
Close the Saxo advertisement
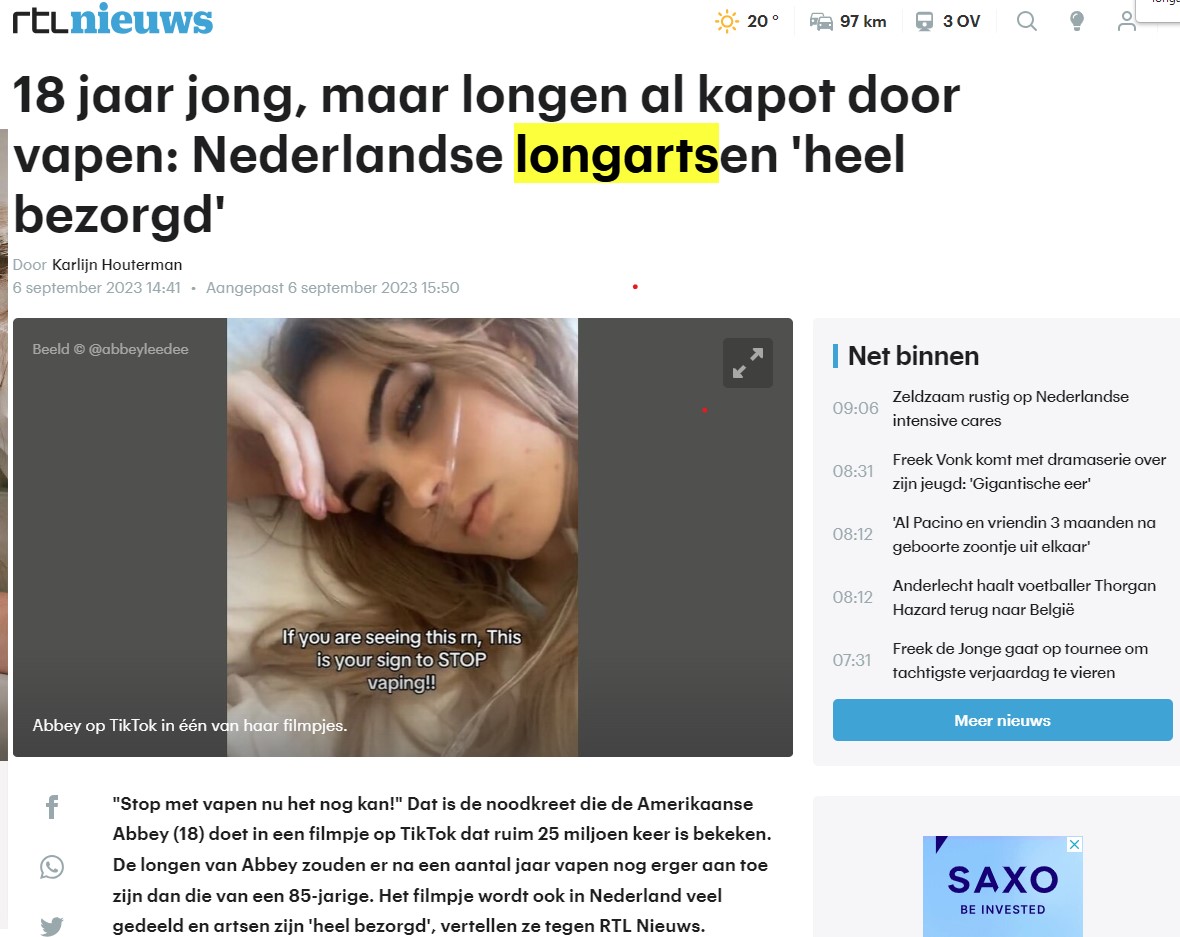pos(1075,844)
